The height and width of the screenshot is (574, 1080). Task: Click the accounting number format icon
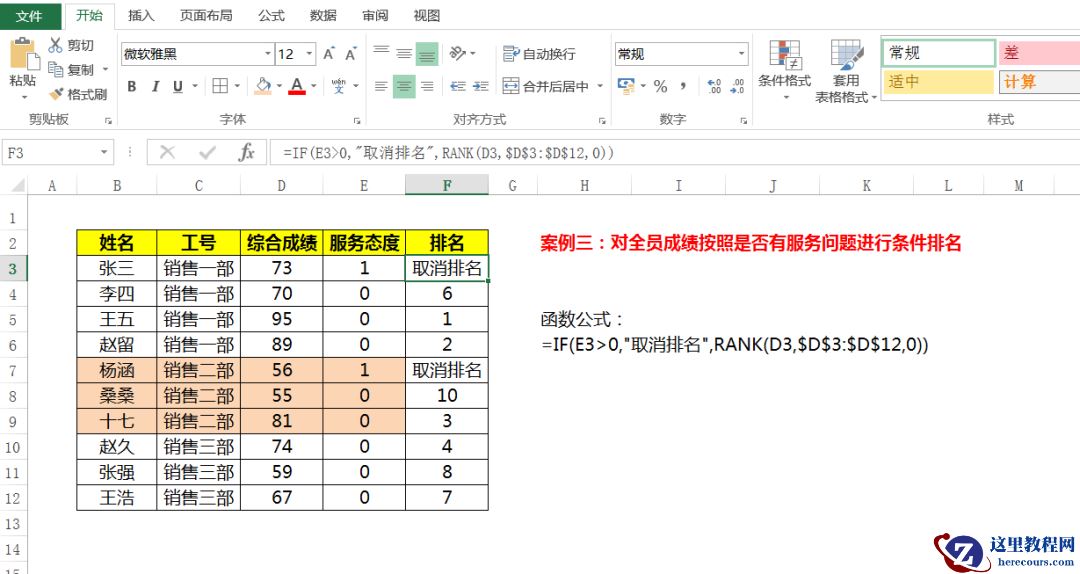[x=626, y=86]
